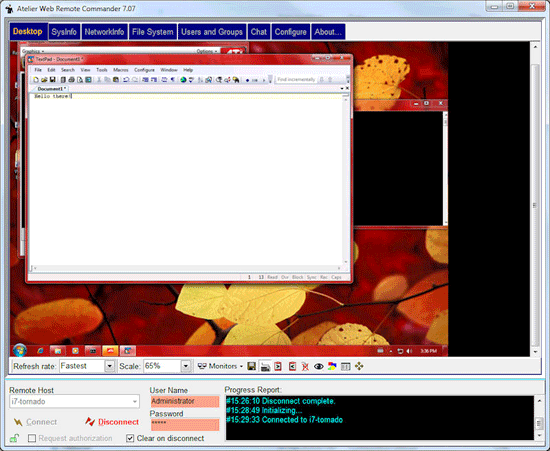Click remote taskbar ATI red icon
Image resolution: width=550 pixels, height=451 pixels.
tap(110, 351)
